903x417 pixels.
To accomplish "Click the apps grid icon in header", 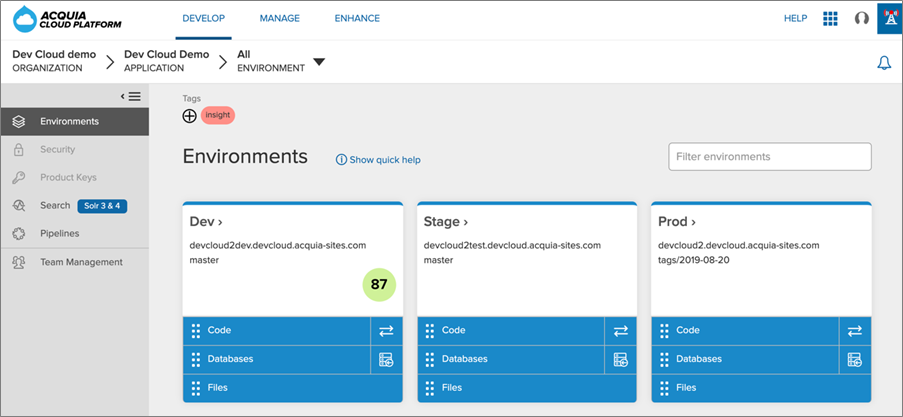I will point(830,18).
